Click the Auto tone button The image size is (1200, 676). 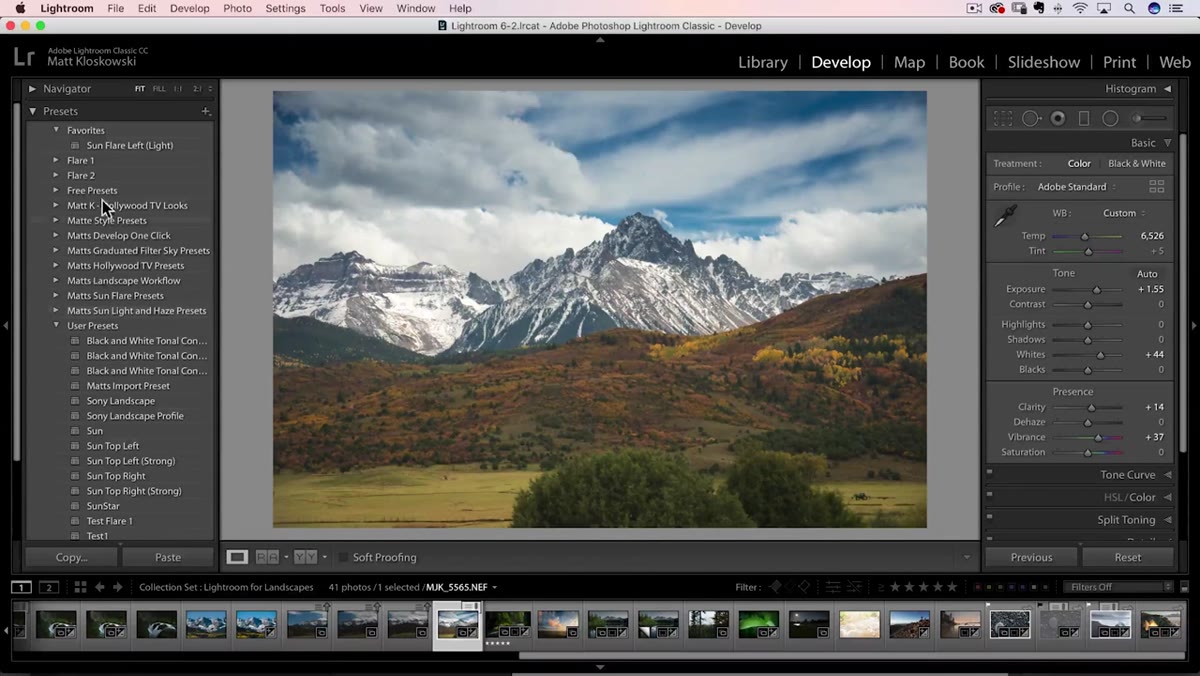tap(1147, 274)
